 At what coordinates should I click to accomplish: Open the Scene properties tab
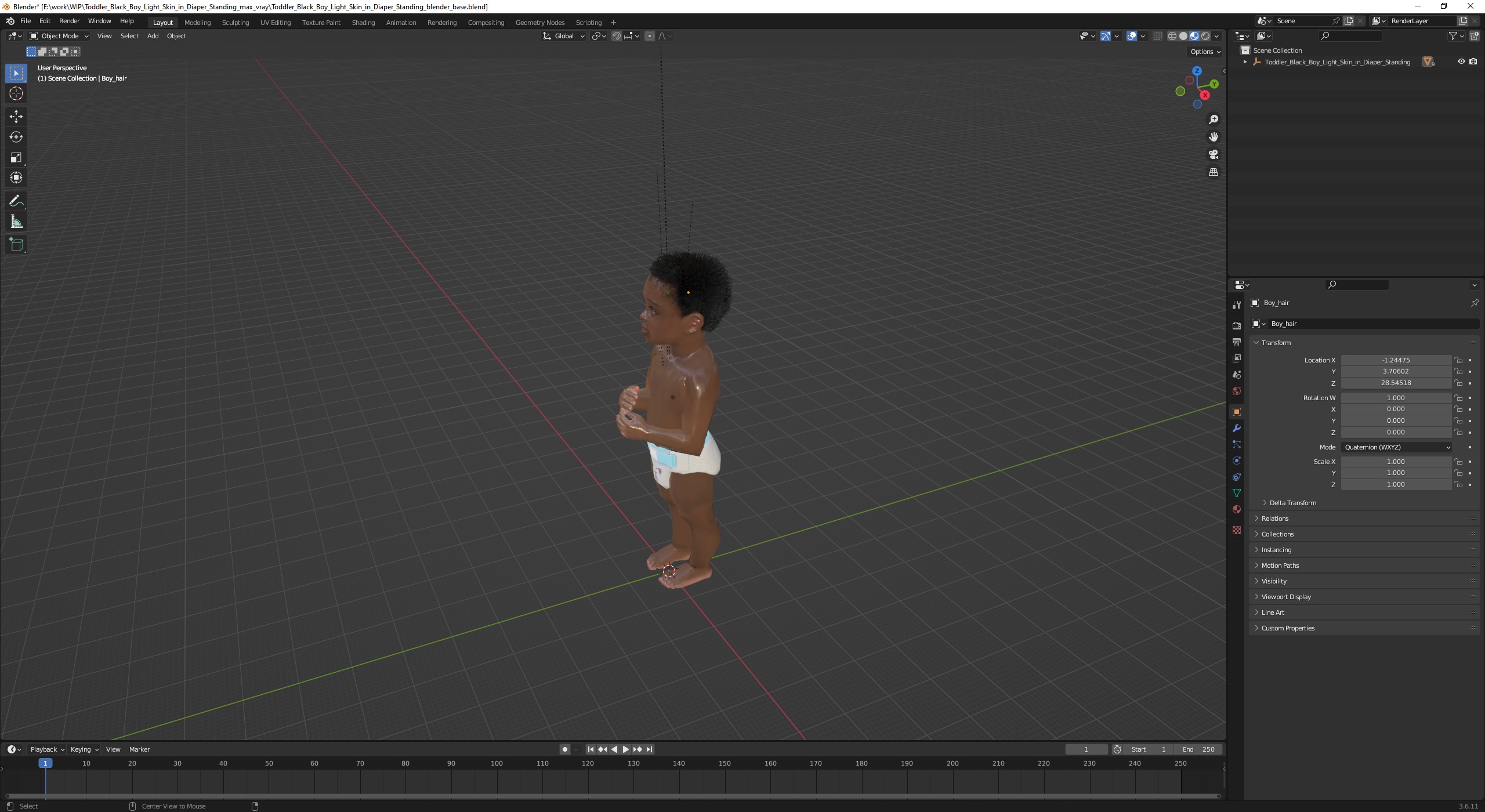(x=1236, y=375)
